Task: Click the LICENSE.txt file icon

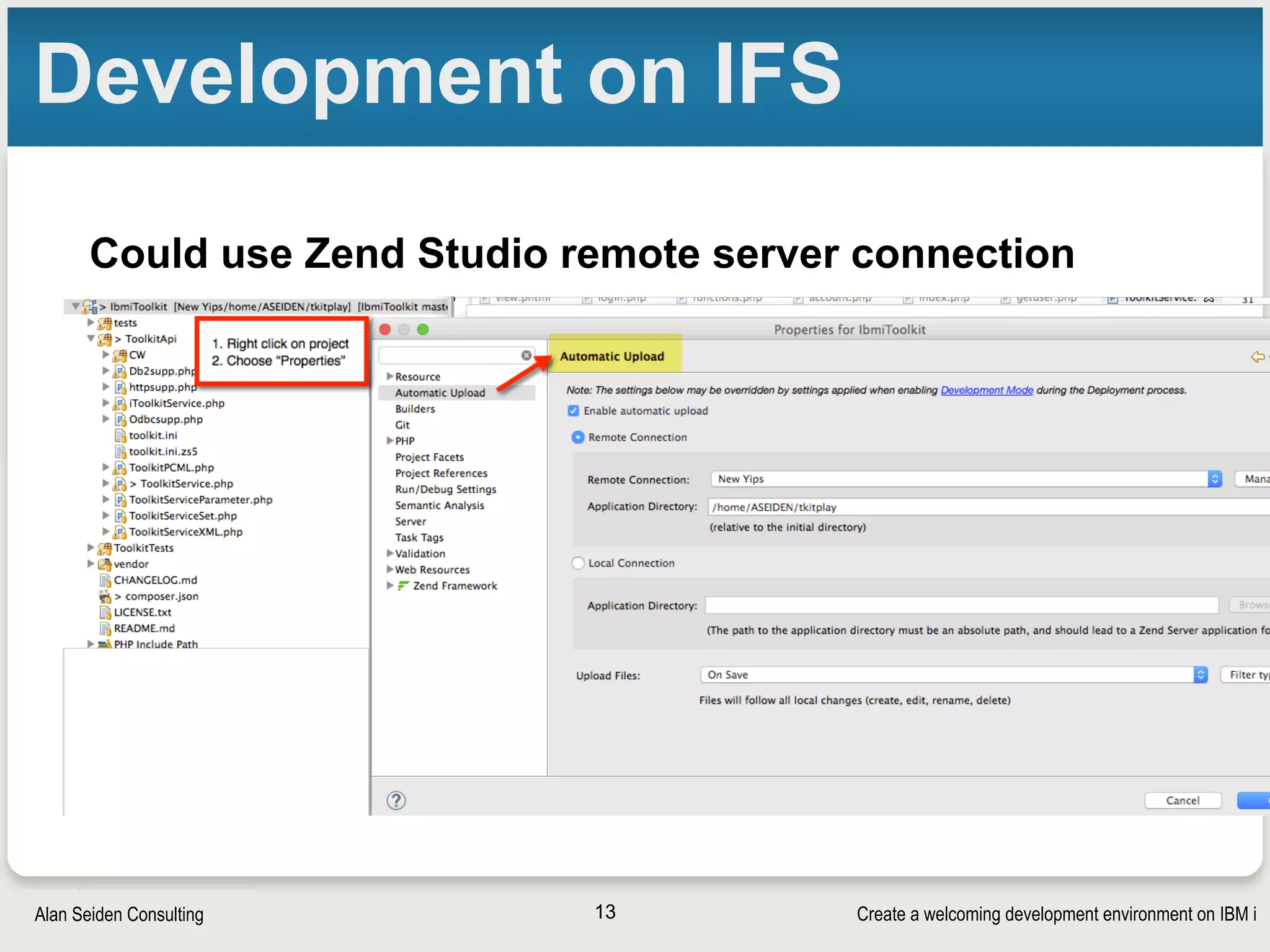Action: point(105,613)
